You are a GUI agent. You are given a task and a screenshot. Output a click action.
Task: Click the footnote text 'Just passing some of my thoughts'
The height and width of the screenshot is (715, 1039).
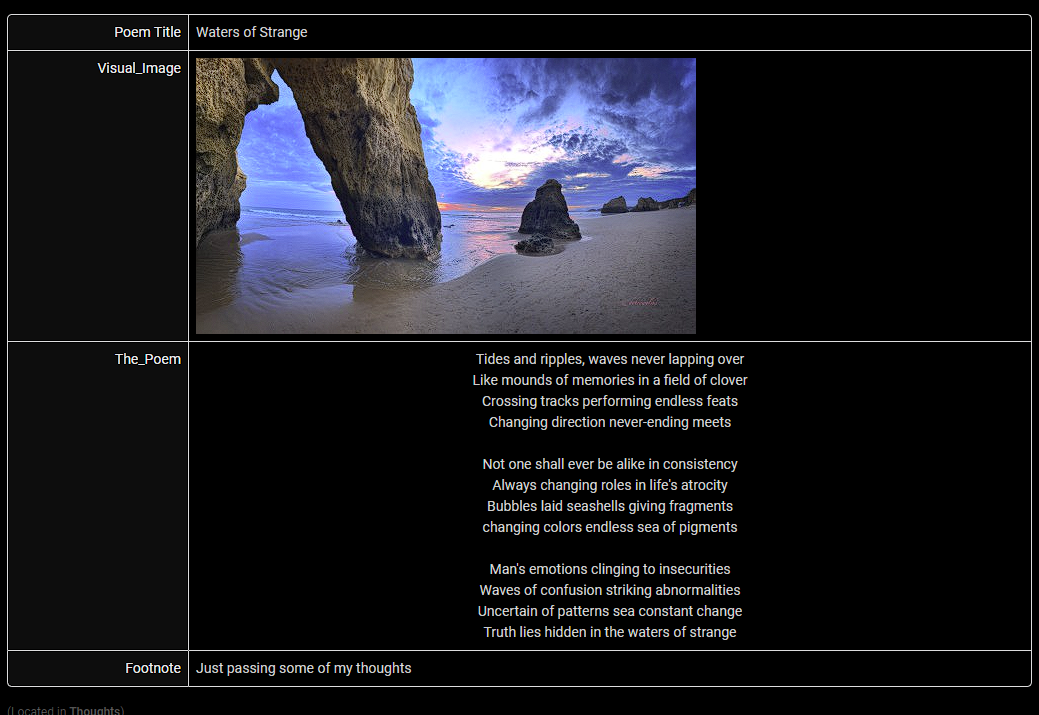click(303, 668)
